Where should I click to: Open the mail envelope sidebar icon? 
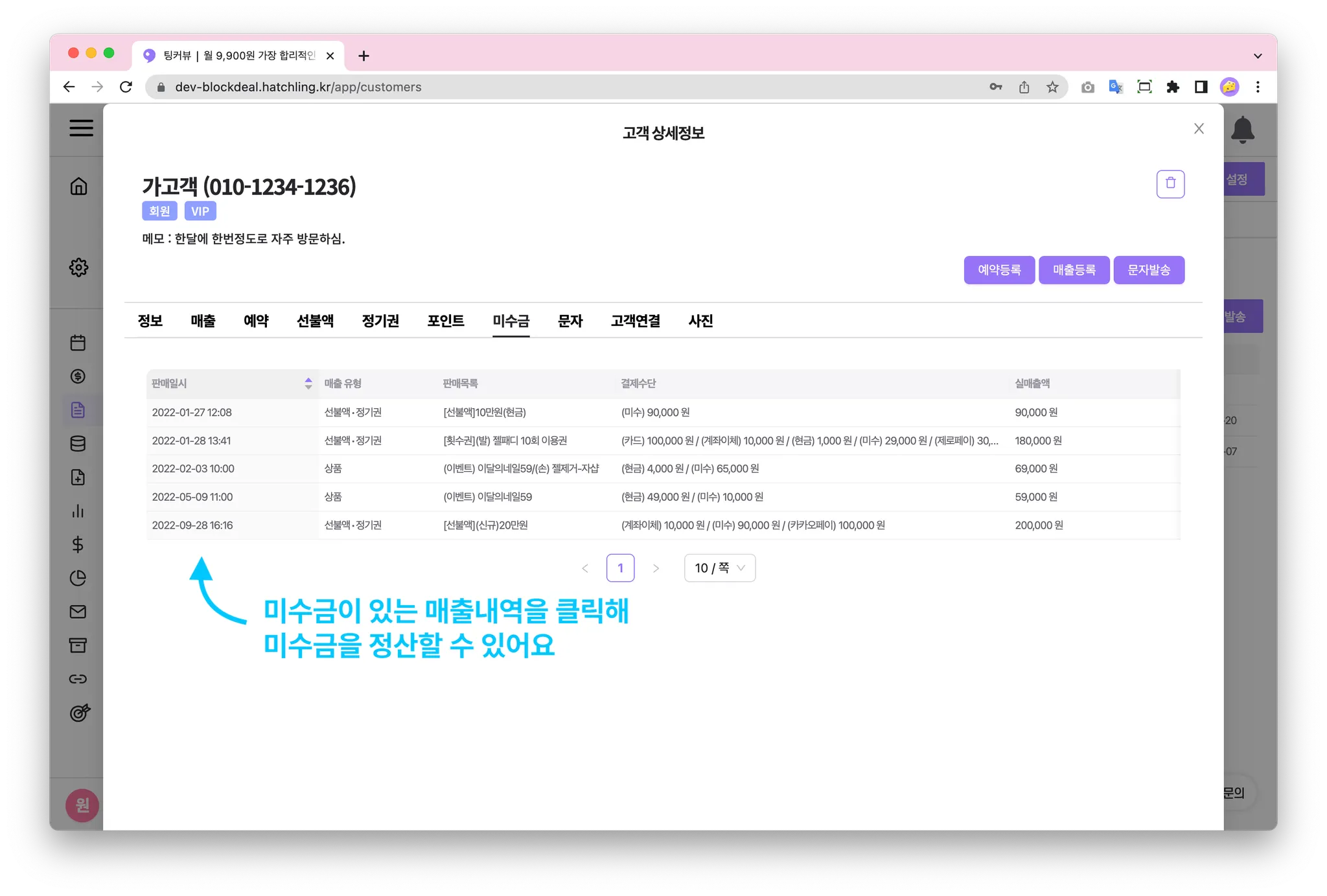[78, 612]
